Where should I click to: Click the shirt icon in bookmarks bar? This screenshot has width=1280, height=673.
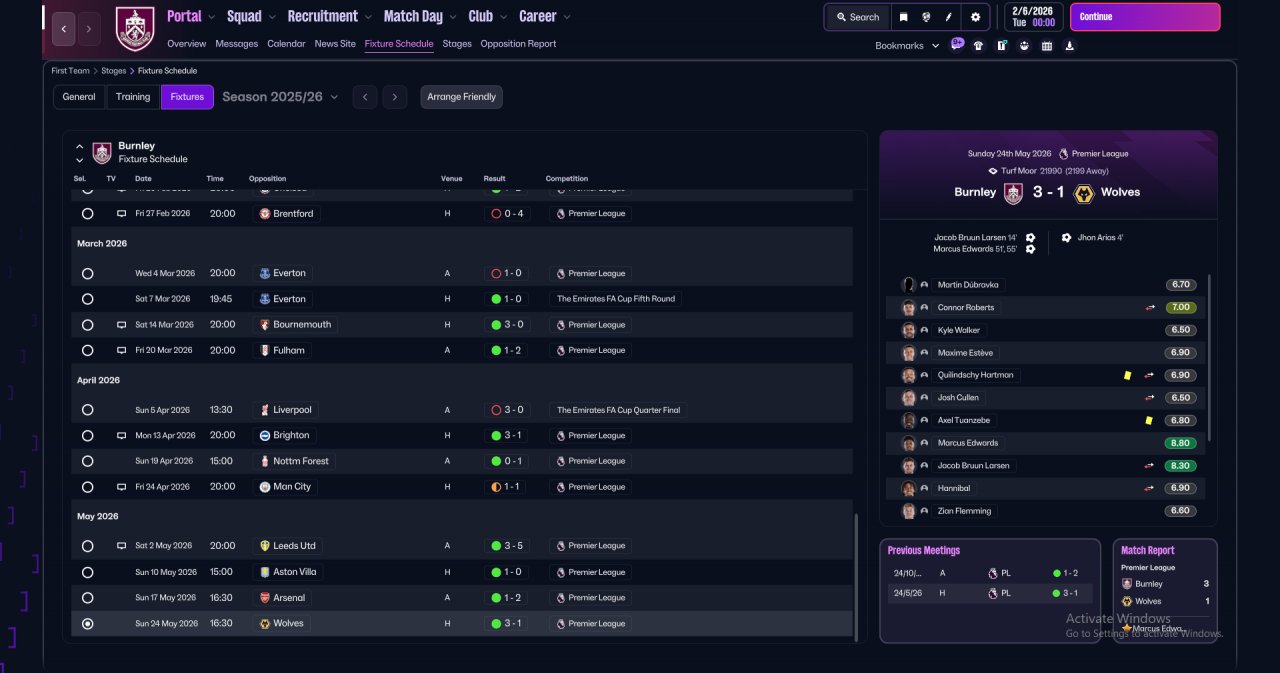979,45
